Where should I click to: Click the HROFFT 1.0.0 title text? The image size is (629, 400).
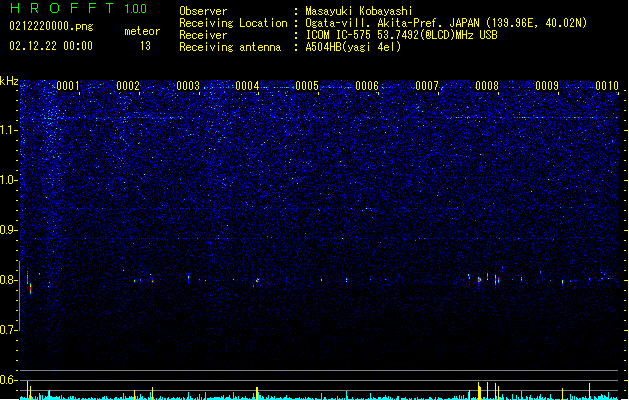coord(78,8)
